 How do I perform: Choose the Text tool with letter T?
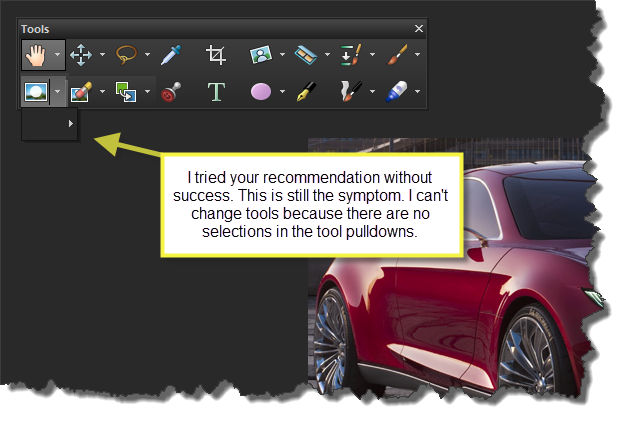click(215, 92)
